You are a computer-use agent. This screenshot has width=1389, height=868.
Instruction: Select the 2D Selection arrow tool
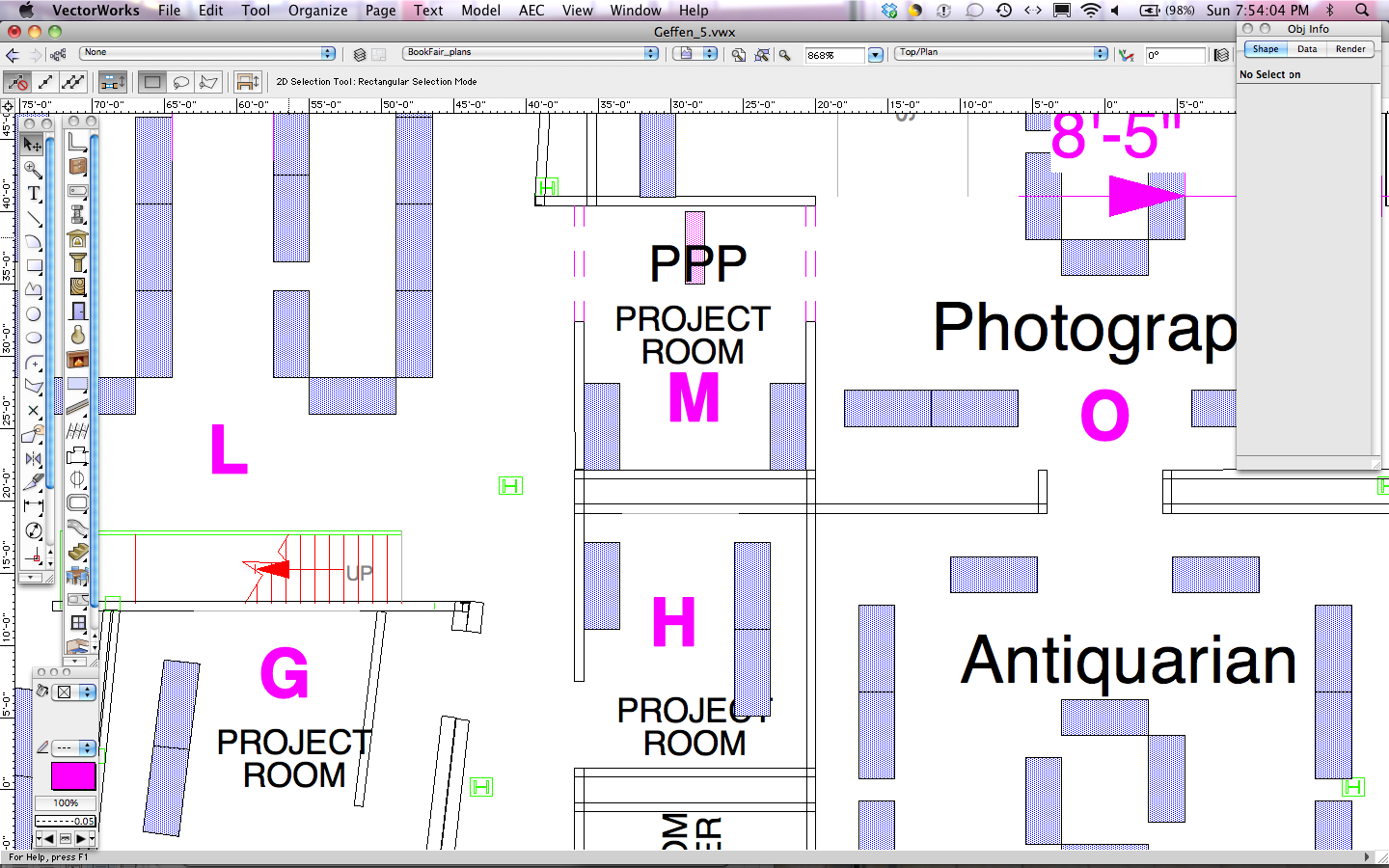click(x=32, y=144)
